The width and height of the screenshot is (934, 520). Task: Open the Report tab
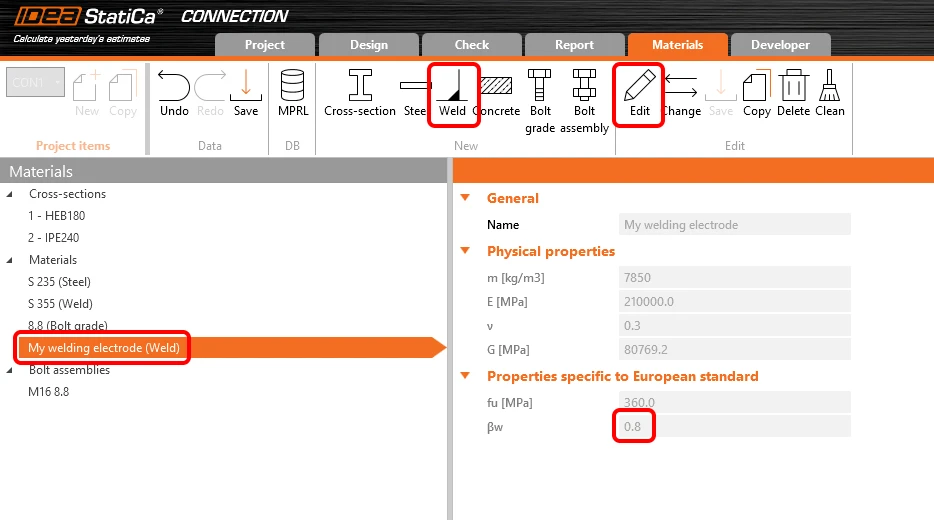[574, 45]
